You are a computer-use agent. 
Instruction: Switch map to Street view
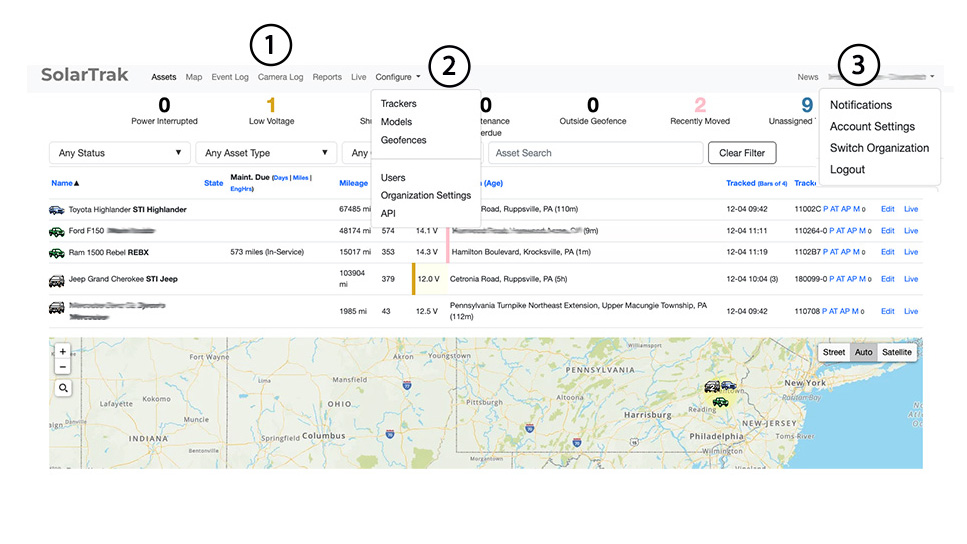(x=833, y=352)
